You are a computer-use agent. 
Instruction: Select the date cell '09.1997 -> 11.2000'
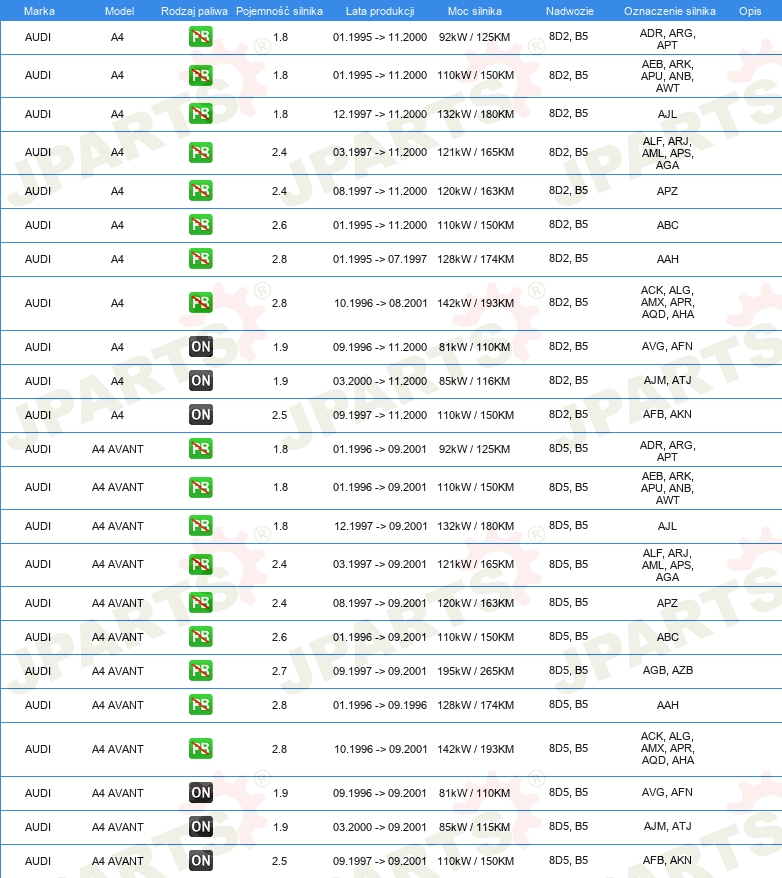click(380, 415)
